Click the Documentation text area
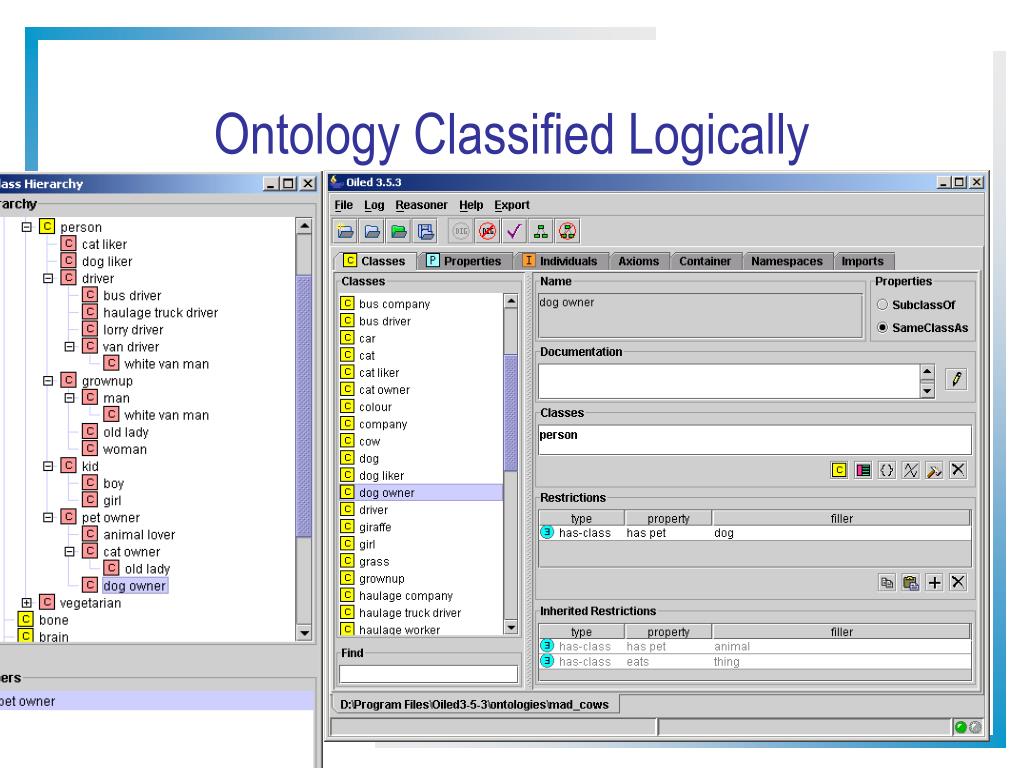This screenshot has width=1024, height=768. pyautogui.click(x=729, y=381)
